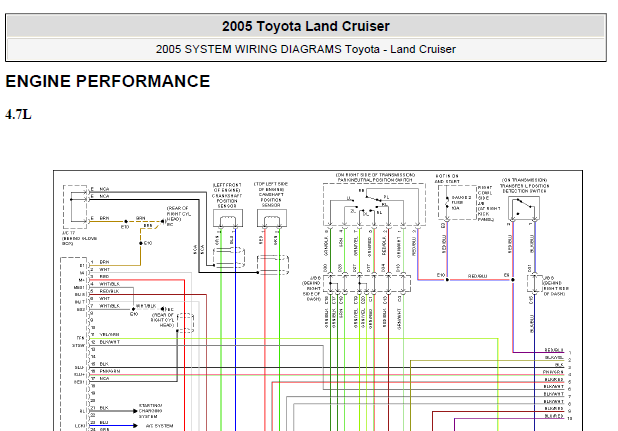Viewport: 618px width, 431px height.
Task: Click the crankshaft position sensor symbol box
Action: 228,218
